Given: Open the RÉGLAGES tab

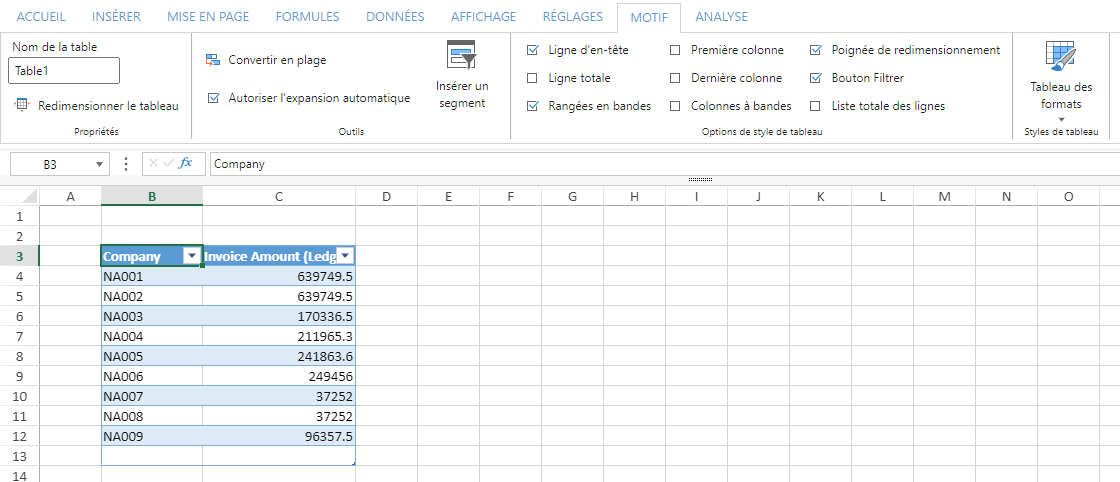Looking at the screenshot, I should point(573,16).
